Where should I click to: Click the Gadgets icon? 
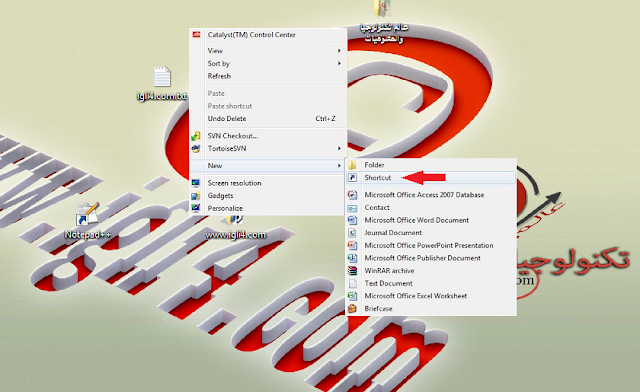(x=196, y=196)
